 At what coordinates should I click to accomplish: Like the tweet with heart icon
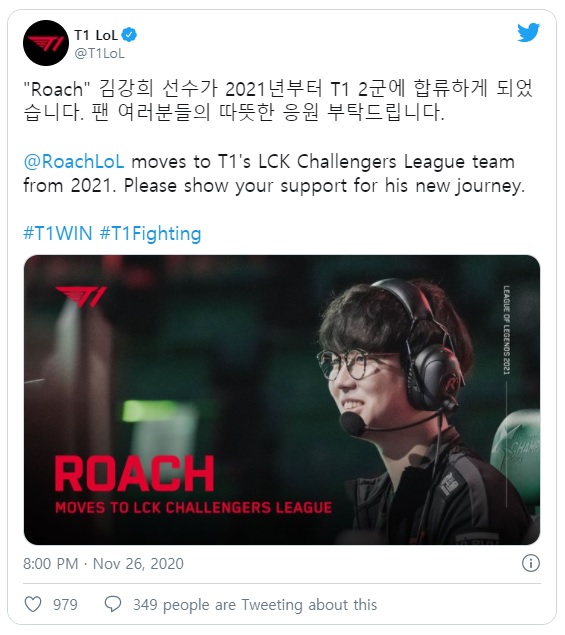point(33,604)
